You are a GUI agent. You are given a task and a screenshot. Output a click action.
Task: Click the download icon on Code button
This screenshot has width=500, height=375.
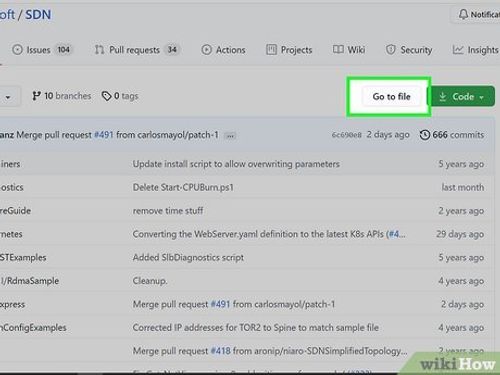coord(442,97)
